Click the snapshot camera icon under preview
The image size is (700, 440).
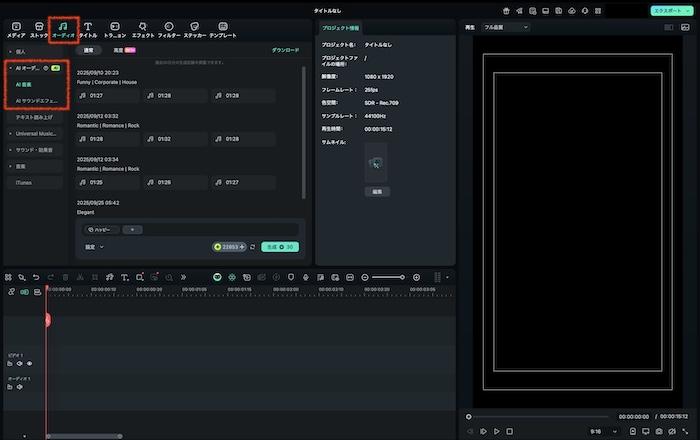point(660,431)
